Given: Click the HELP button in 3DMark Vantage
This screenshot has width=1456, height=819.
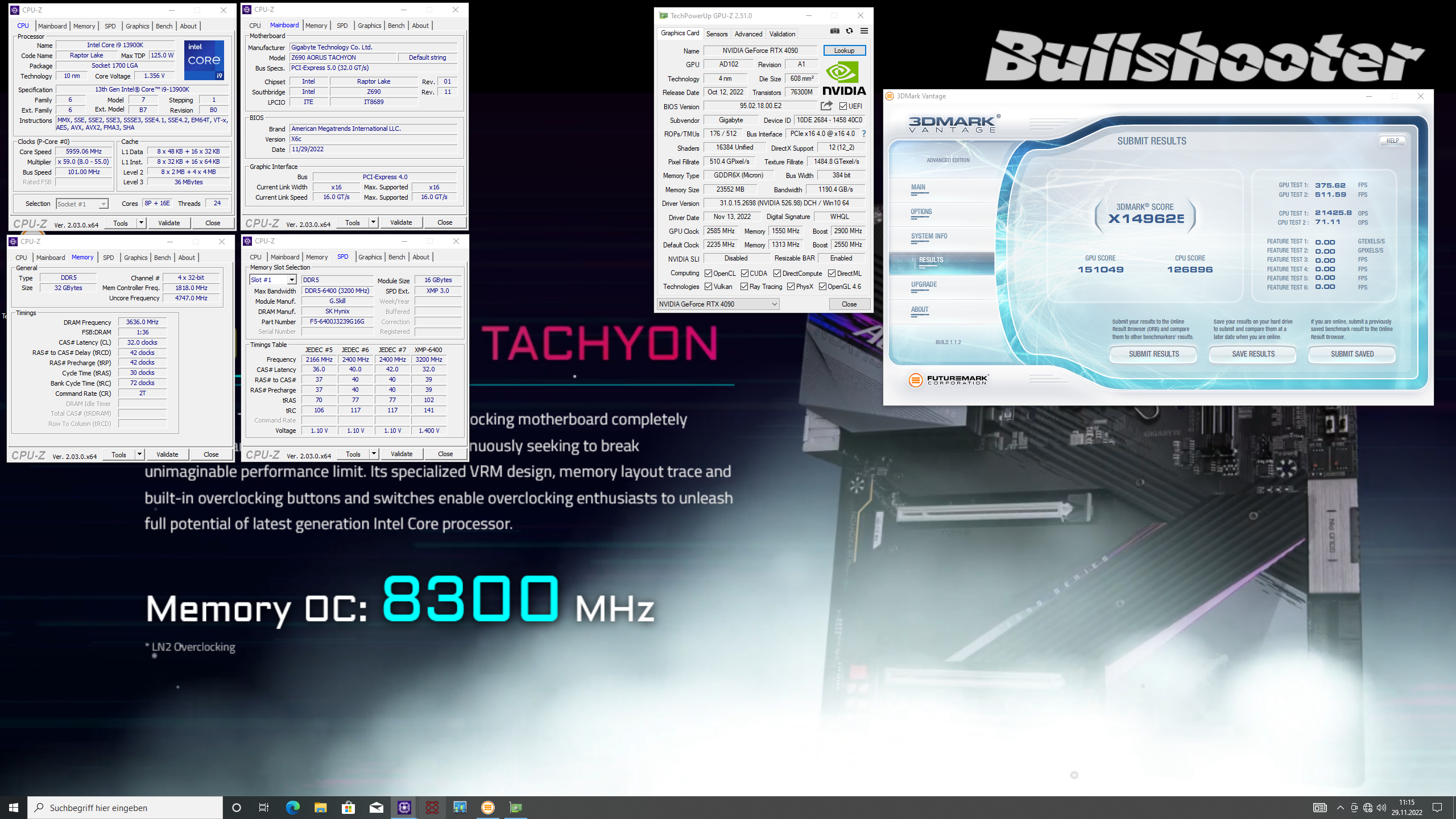Looking at the screenshot, I should (1392, 140).
